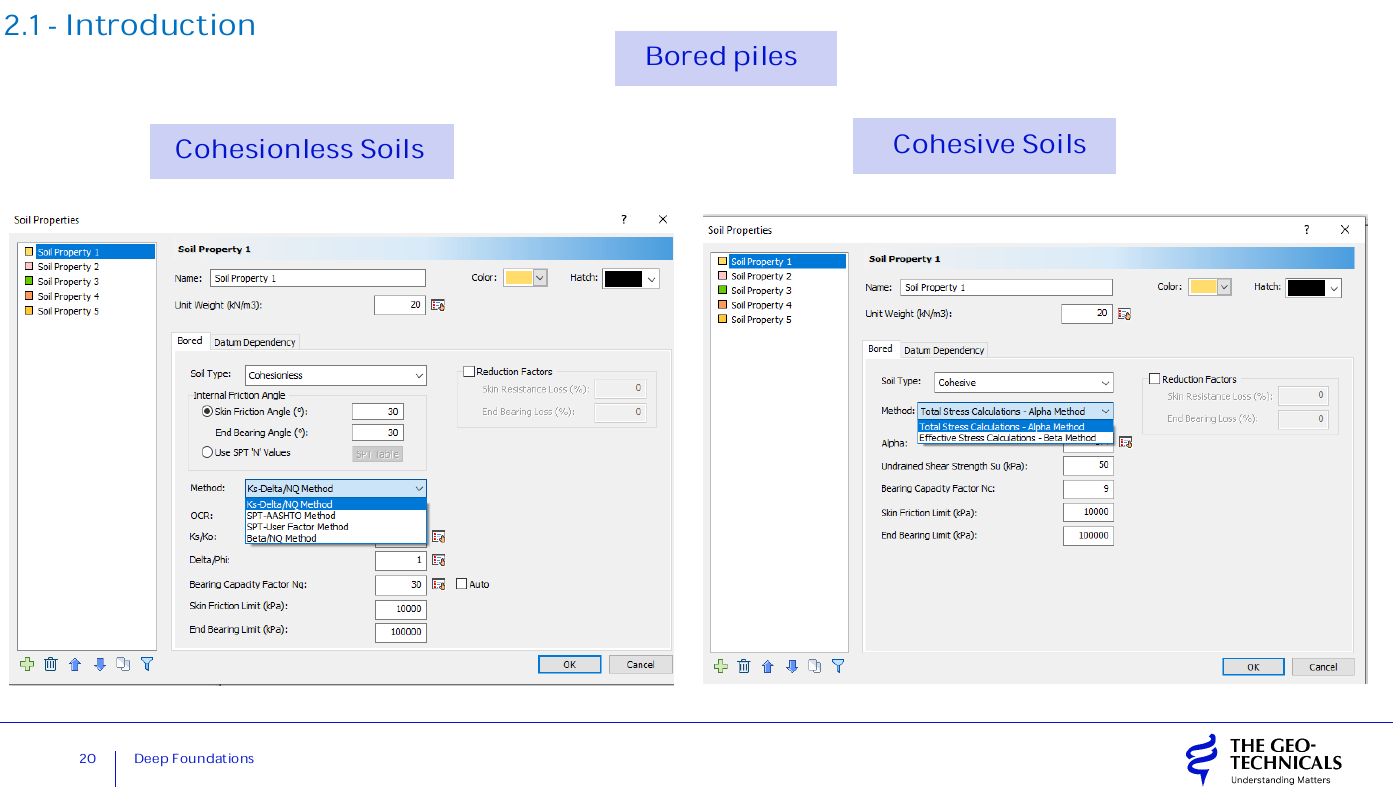Choose Beta/NQ Method from the open list

tap(282, 538)
